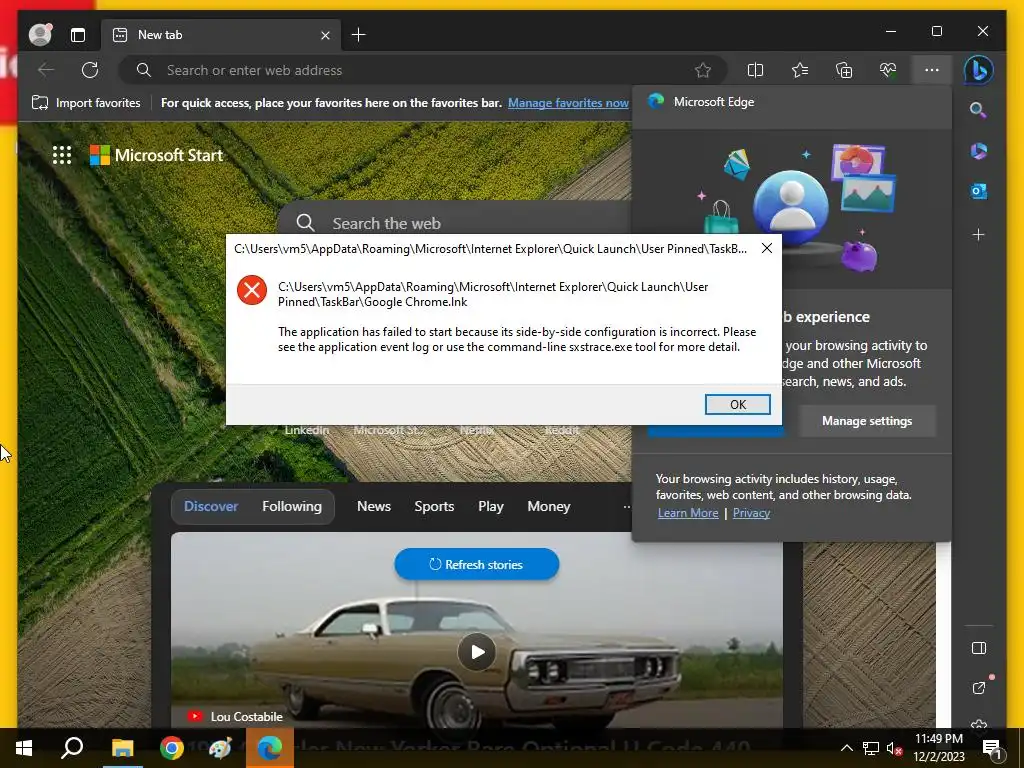This screenshot has height=768, width=1024.
Task: Show hidden system tray icons chevron
Action: tap(846, 748)
